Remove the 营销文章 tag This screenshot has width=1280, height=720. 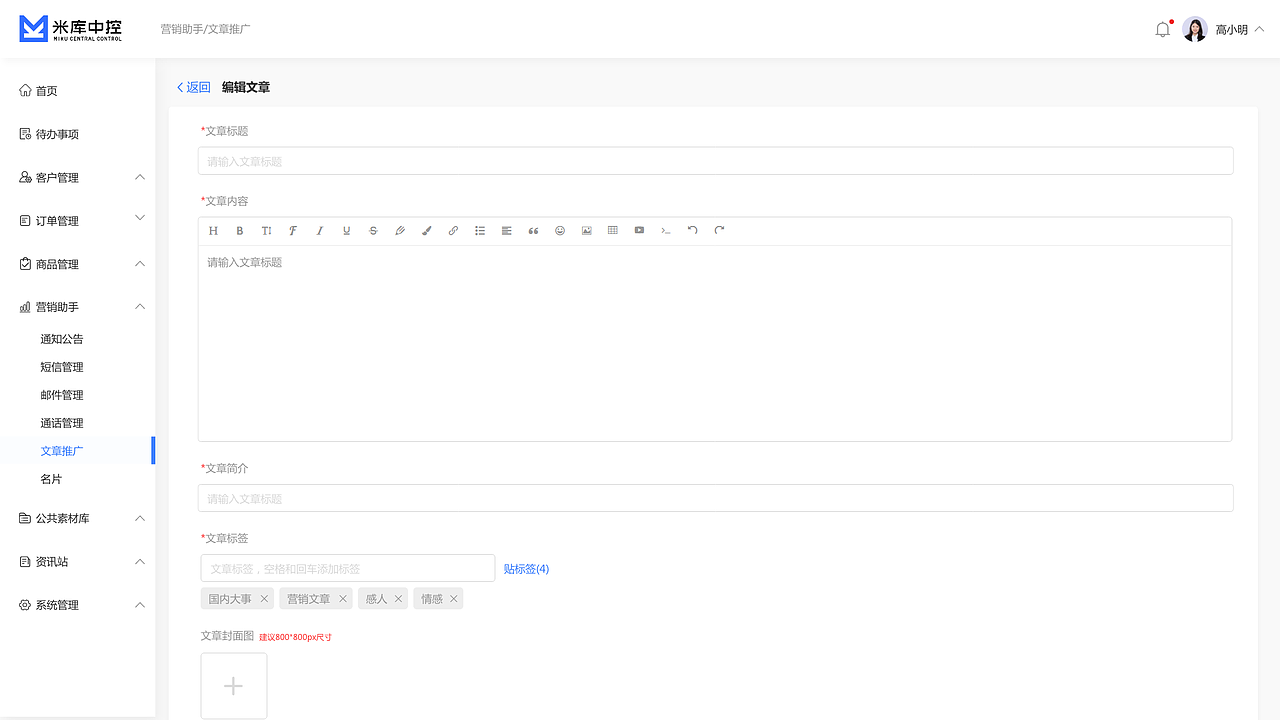point(343,599)
